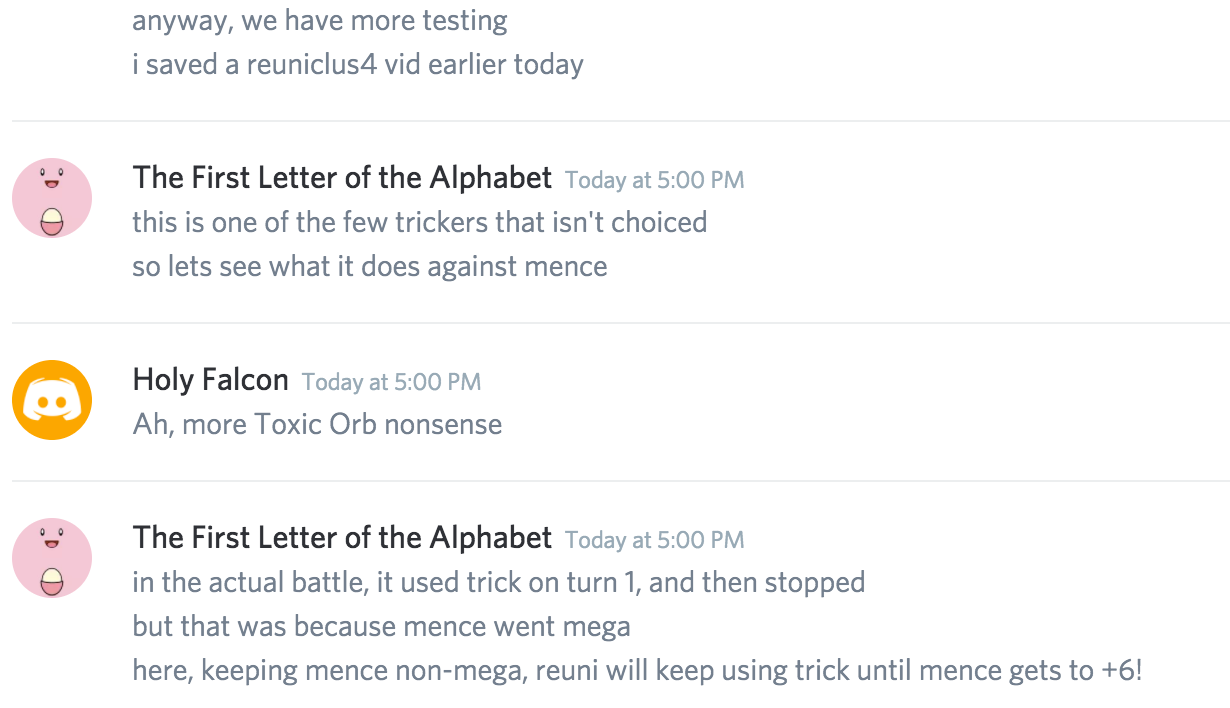This screenshot has width=1230, height=708.
Task: Click the 'in the actual battle' message line
Action: (x=498, y=582)
